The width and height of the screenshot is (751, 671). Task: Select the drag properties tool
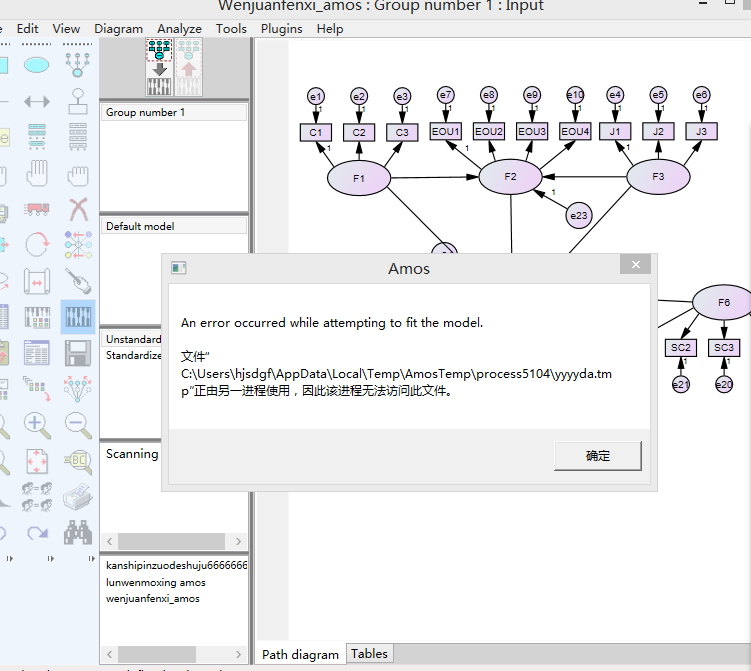pos(36,388)
